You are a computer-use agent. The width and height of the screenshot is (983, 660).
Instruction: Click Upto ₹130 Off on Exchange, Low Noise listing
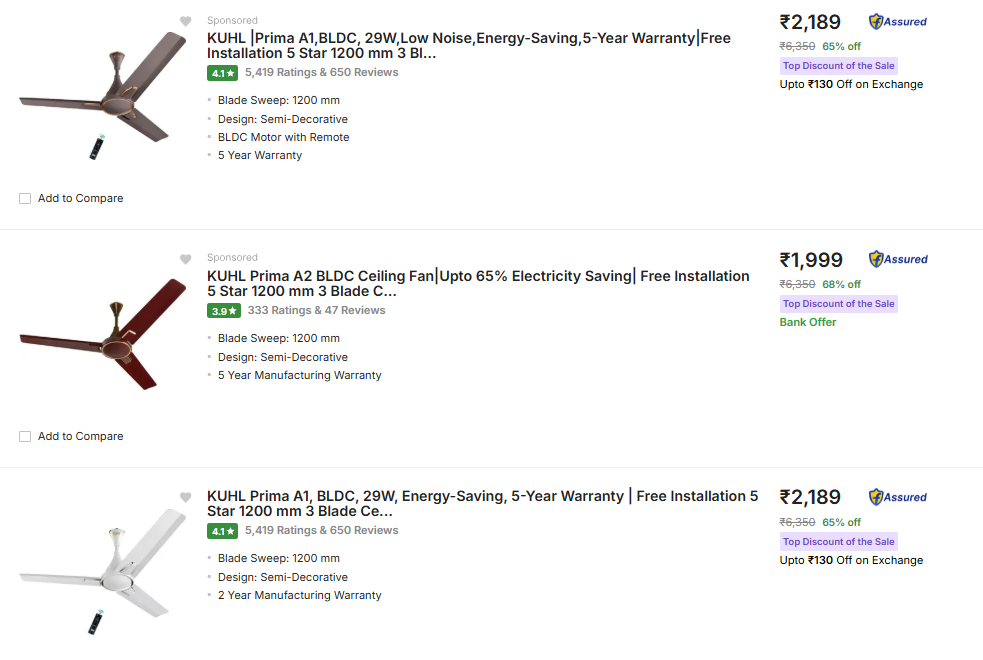[851, 84]
